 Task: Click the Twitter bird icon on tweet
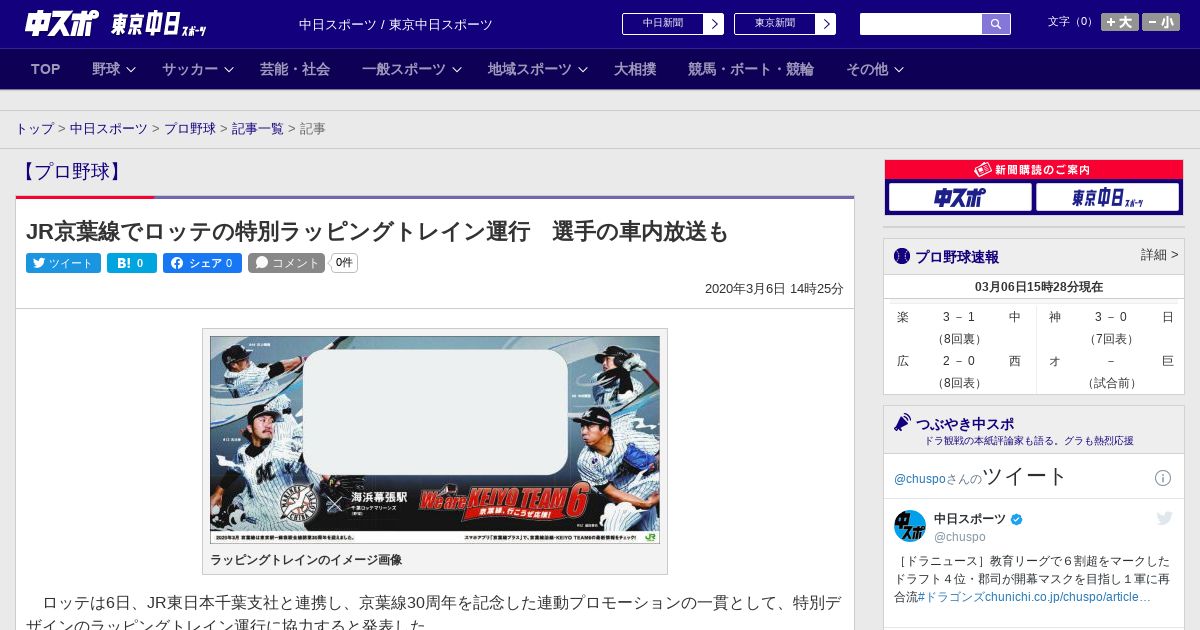click(x=1164, y=518)
